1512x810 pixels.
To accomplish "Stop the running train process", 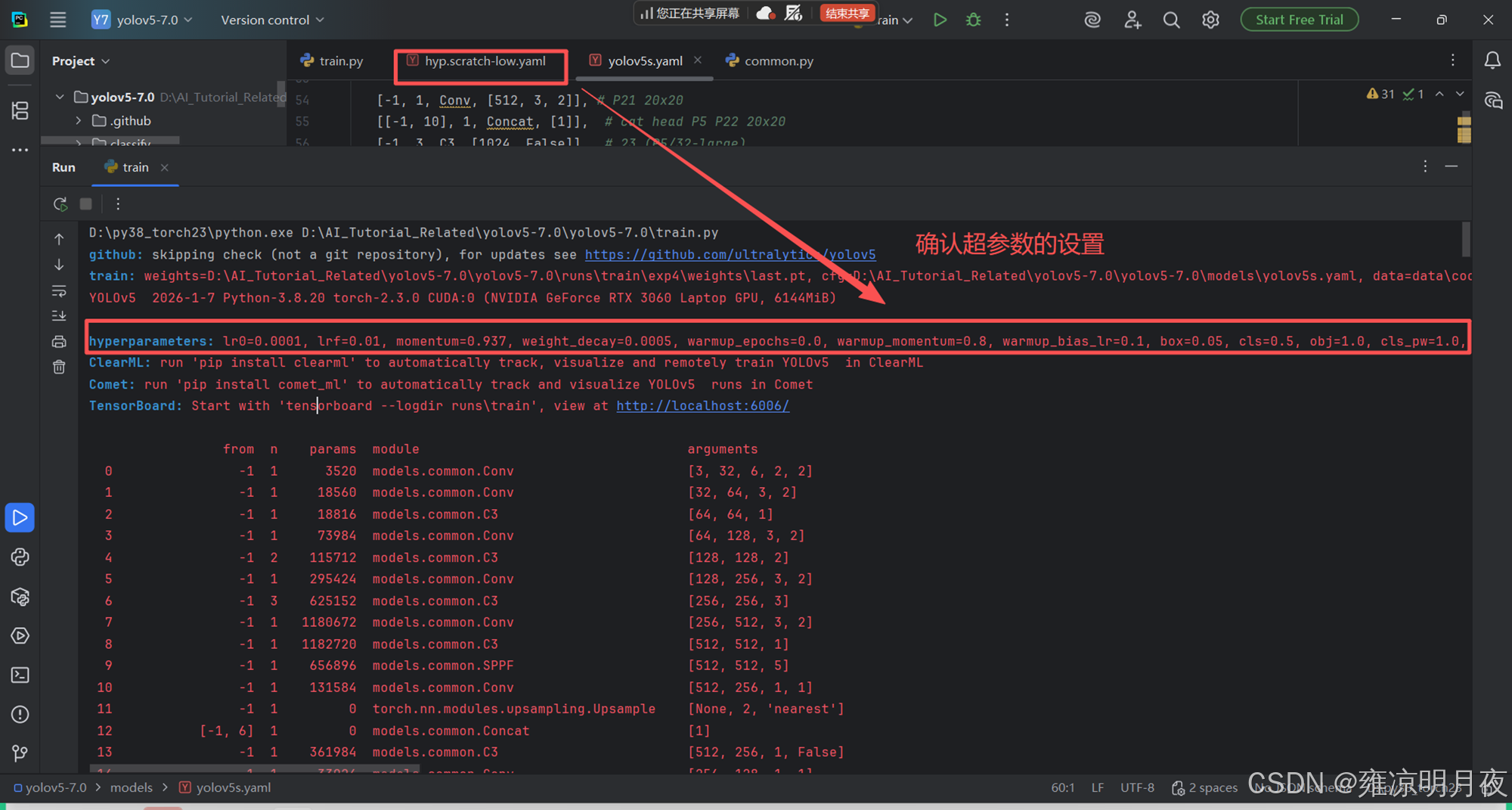I will pos(86,203).
